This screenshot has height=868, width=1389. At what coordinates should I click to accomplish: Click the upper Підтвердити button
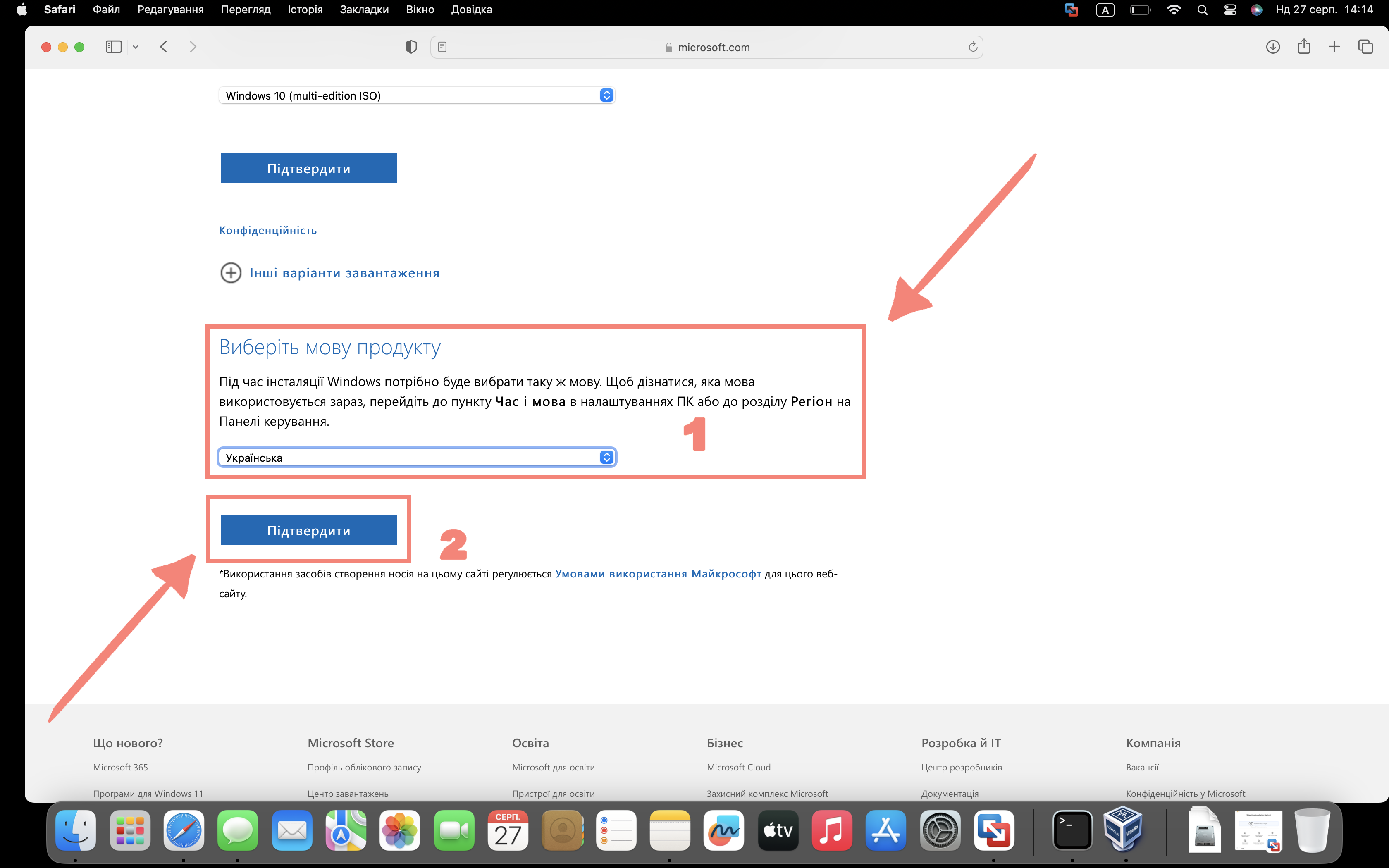[309, 168]
